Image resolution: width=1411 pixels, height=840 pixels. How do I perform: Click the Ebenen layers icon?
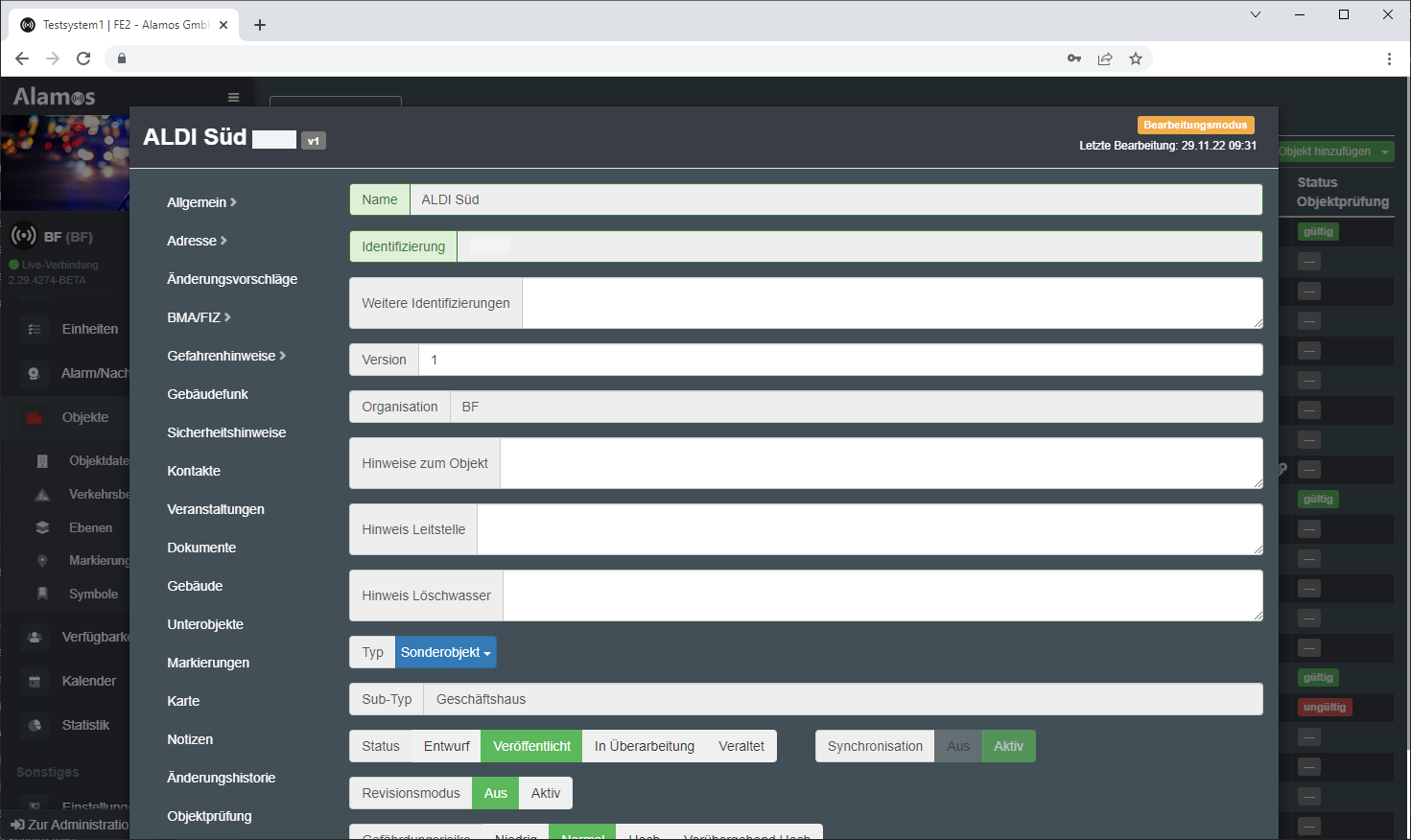(x=42, y=527)
